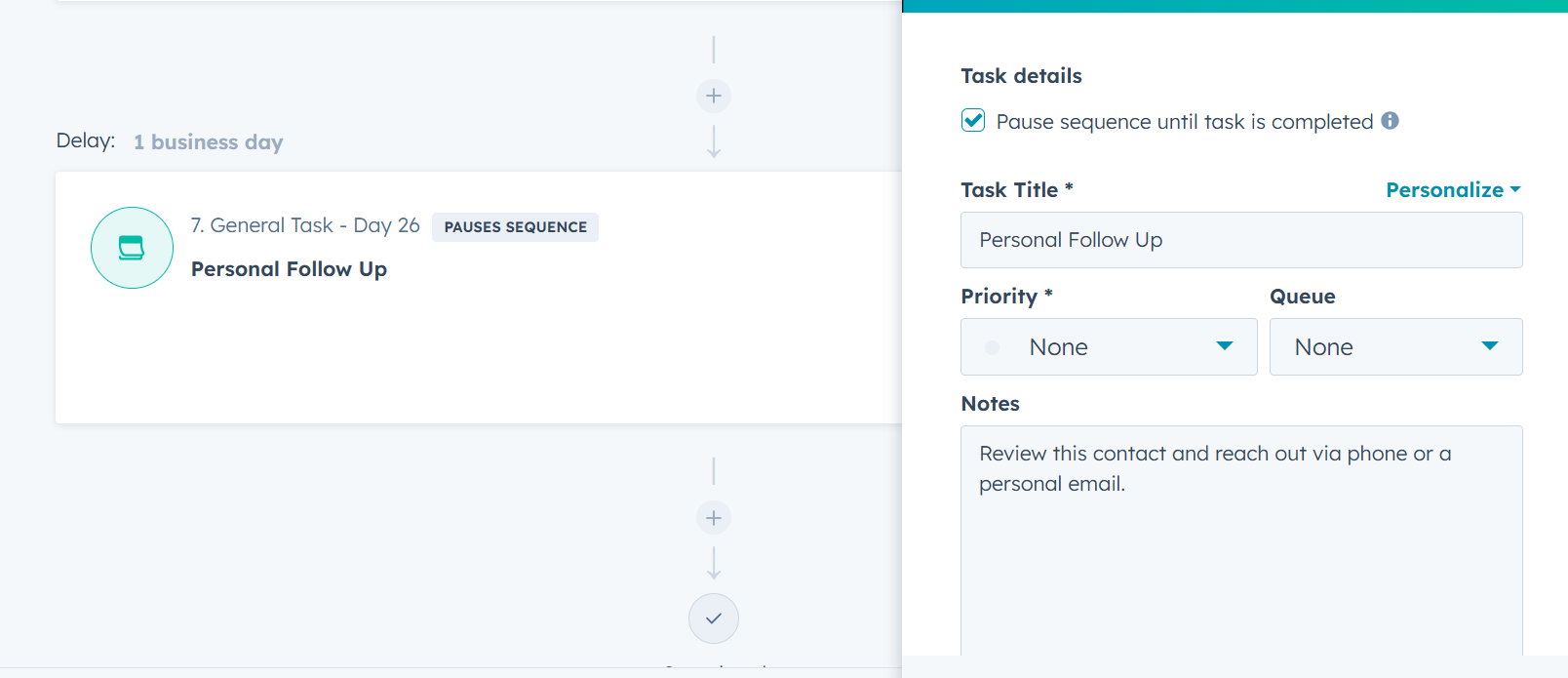Click the info icon beside the pause sequence option
This screenshot has height=678, width=1568.
(1391, 121)
